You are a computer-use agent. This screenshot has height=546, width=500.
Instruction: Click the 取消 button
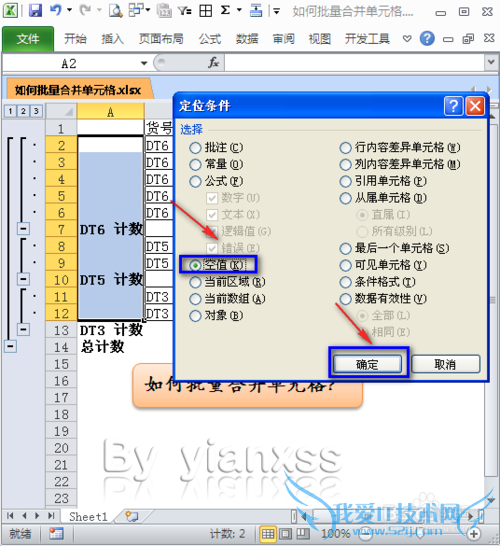(x=445, y=365)
